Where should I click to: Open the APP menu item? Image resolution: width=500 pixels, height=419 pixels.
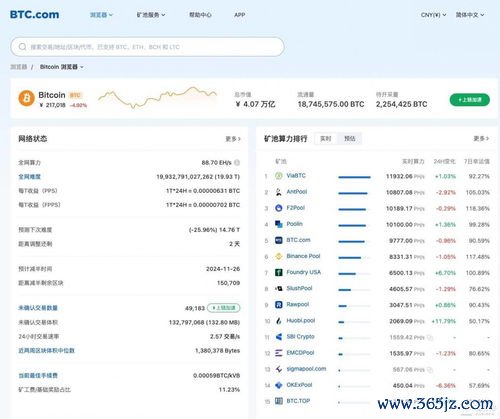point(240,15)
